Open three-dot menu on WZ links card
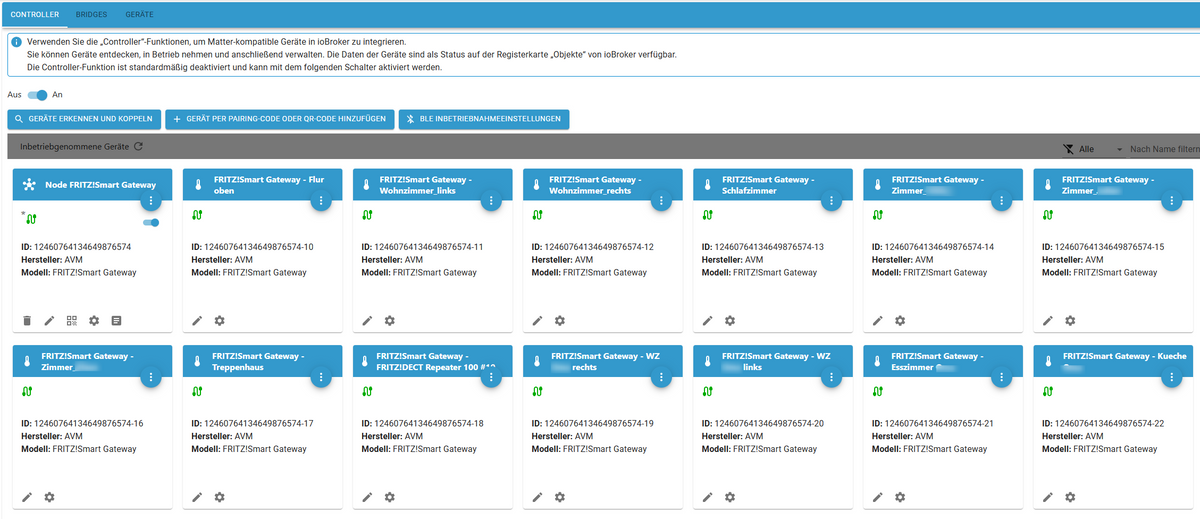 point(830,378)
